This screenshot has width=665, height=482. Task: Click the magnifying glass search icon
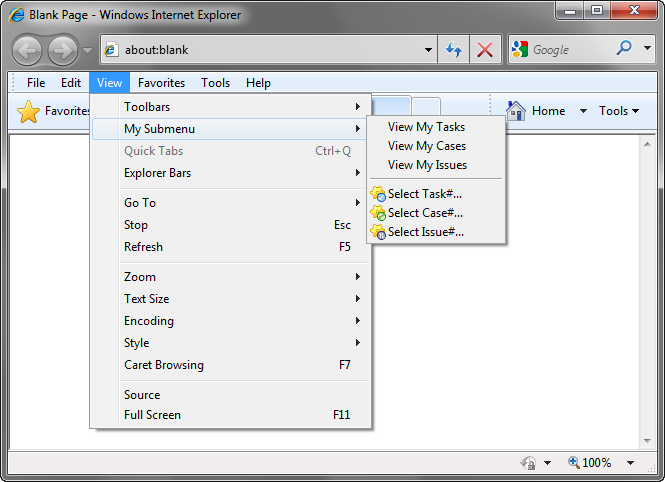click(624, 48)
